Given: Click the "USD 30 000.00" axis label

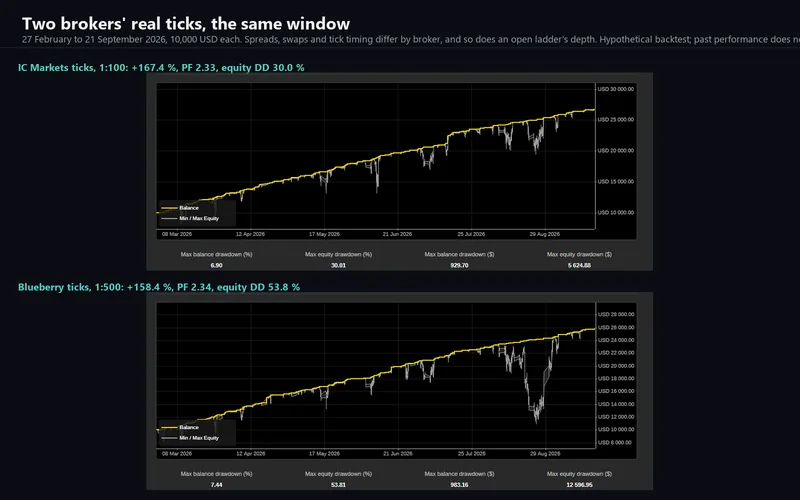Looking at the screenshot, I should 616,89.
